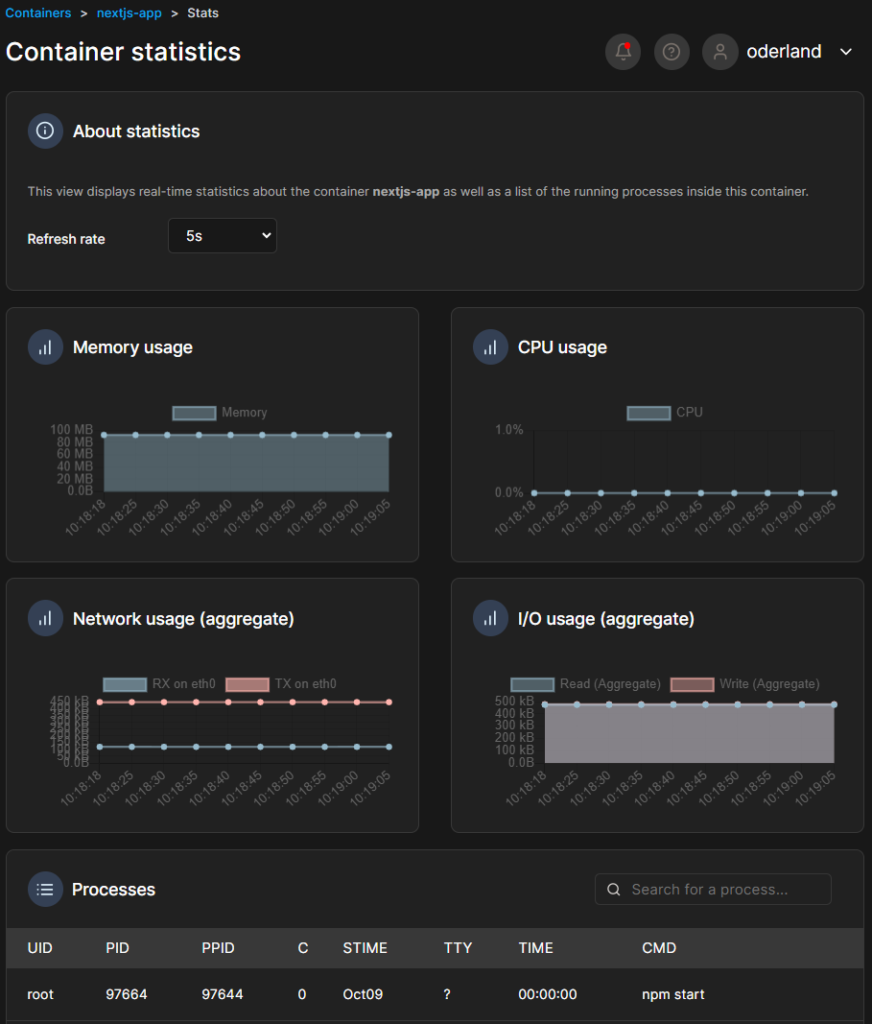
Task: Toggle TX on eth0 legend swatch
Action: [x=247, y=684]
